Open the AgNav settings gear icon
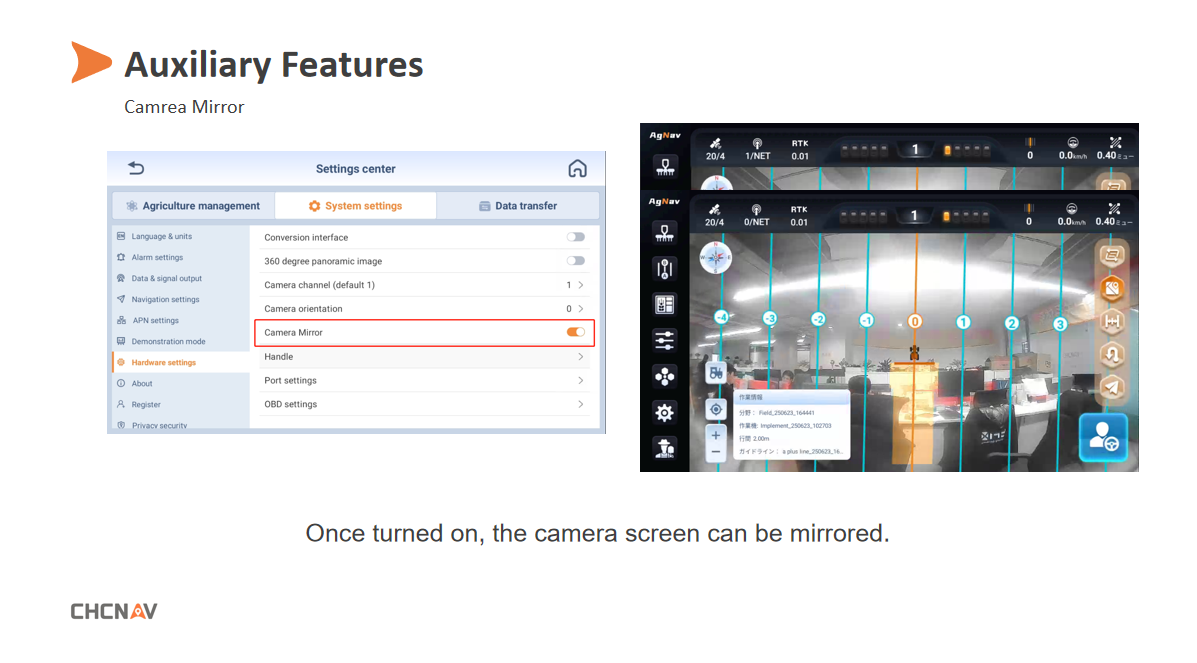1197x663 pixels. pos(665,412)
